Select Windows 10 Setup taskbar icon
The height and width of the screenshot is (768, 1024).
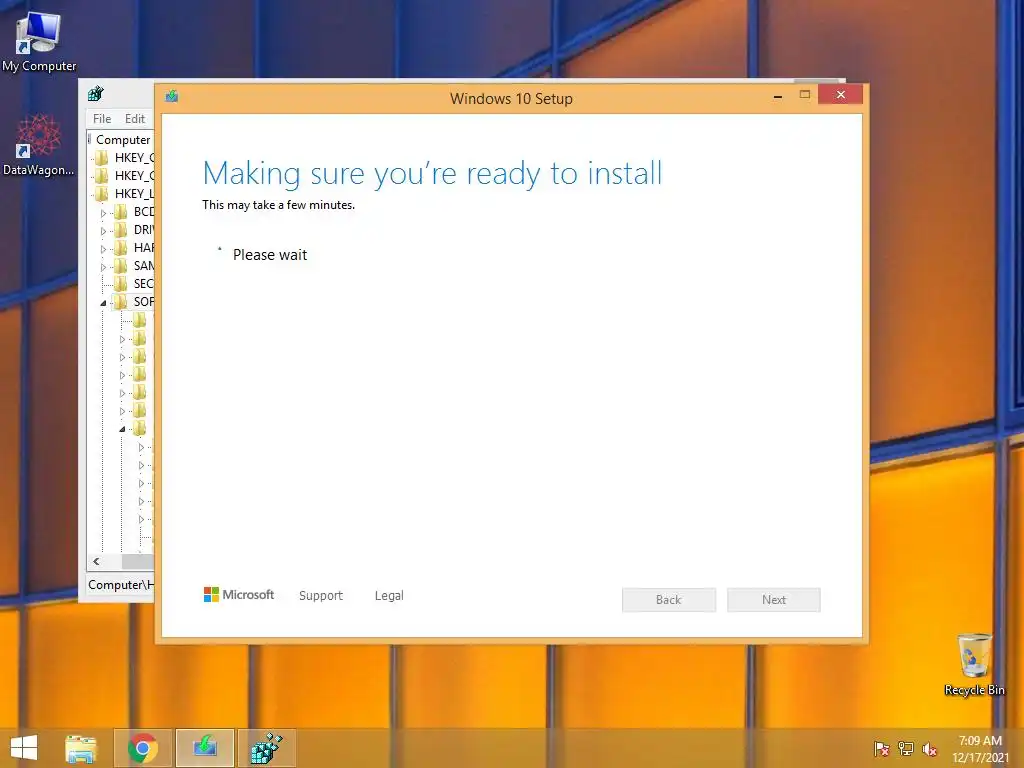[205, 748]
